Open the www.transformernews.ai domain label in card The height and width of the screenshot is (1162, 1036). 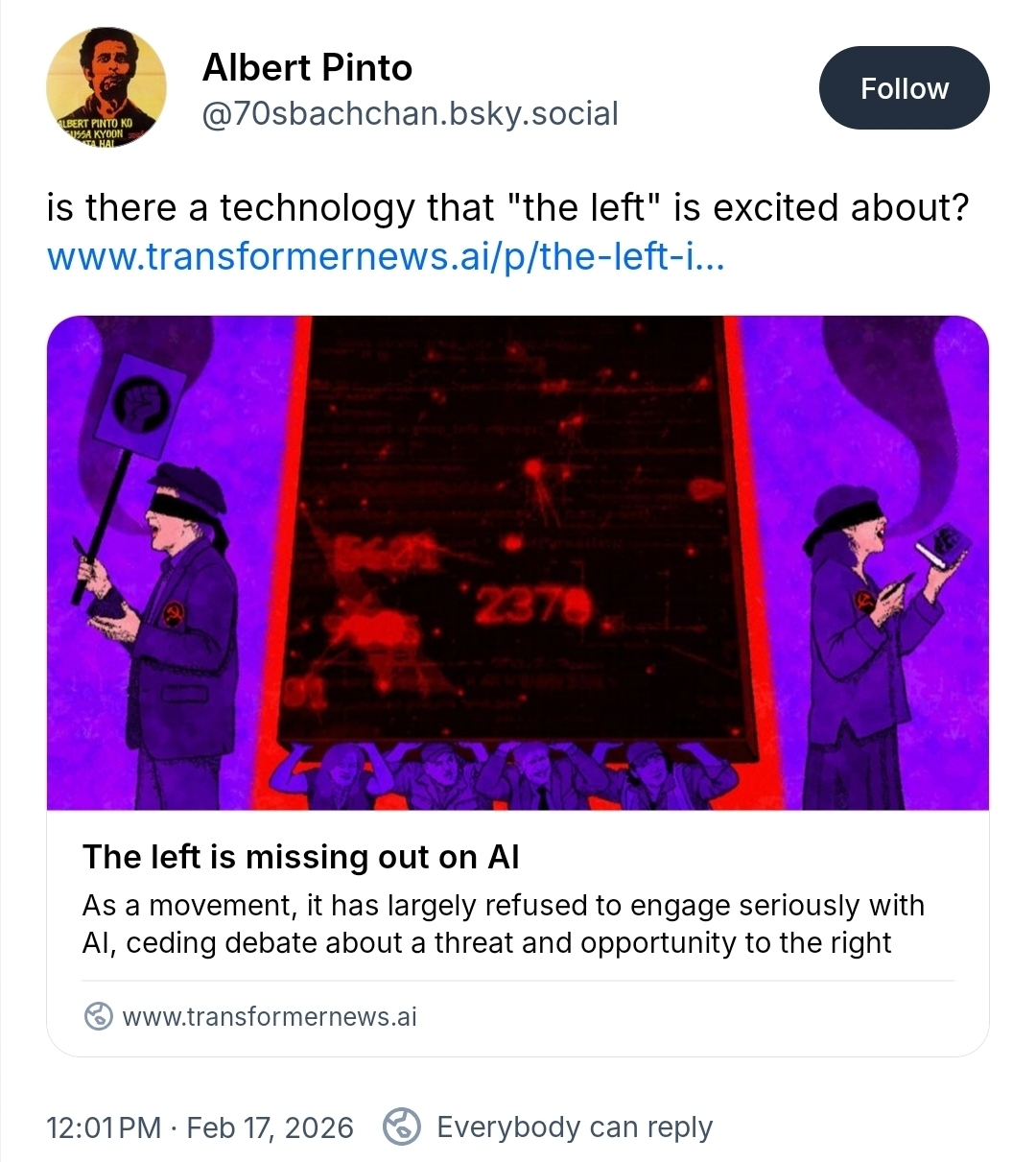tap(270, 1016)
